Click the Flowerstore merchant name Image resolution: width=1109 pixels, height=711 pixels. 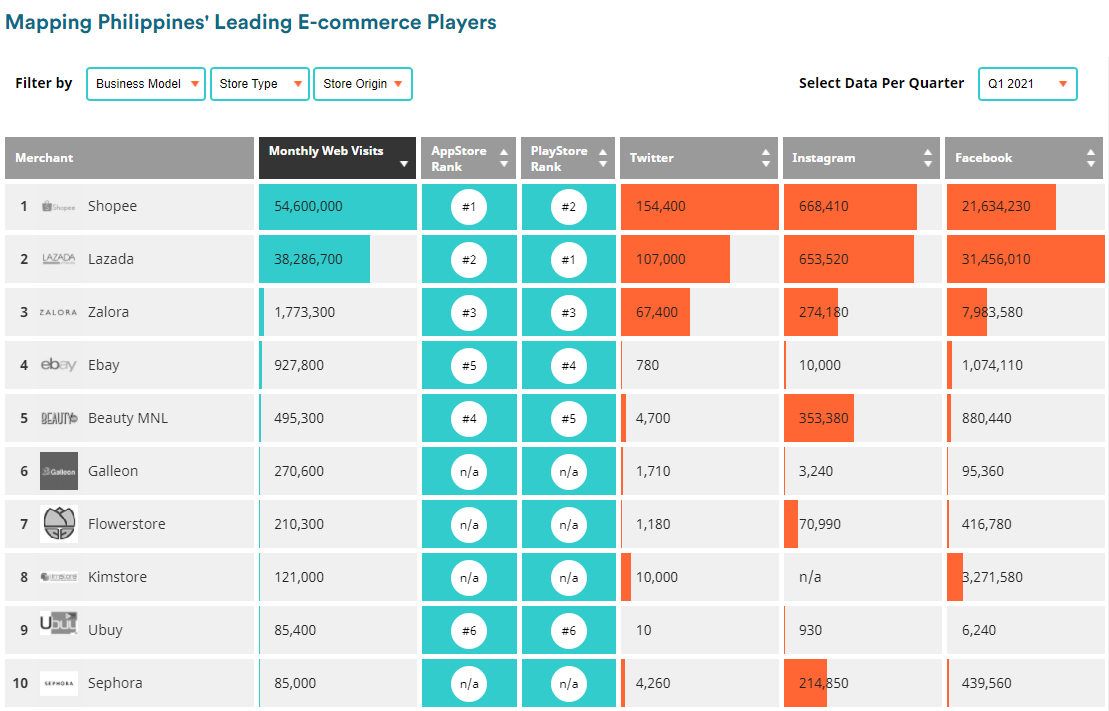(x=127, y=524)
